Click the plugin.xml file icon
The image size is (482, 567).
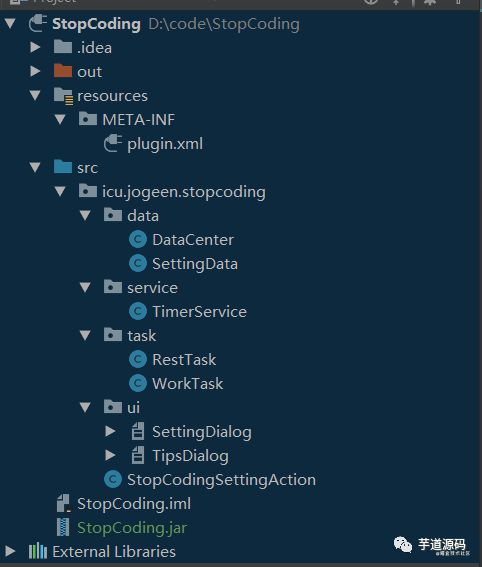(x=113, y=143)
